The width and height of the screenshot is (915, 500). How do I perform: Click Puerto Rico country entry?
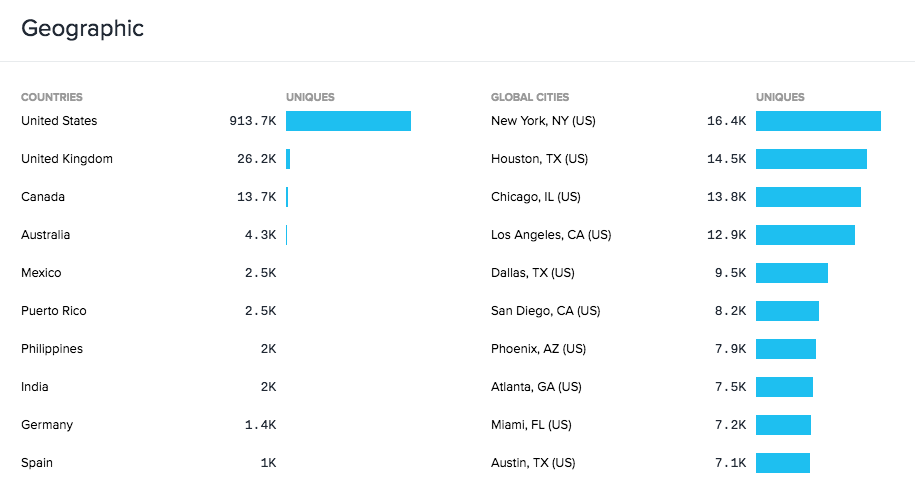click(x=54, y=311)
